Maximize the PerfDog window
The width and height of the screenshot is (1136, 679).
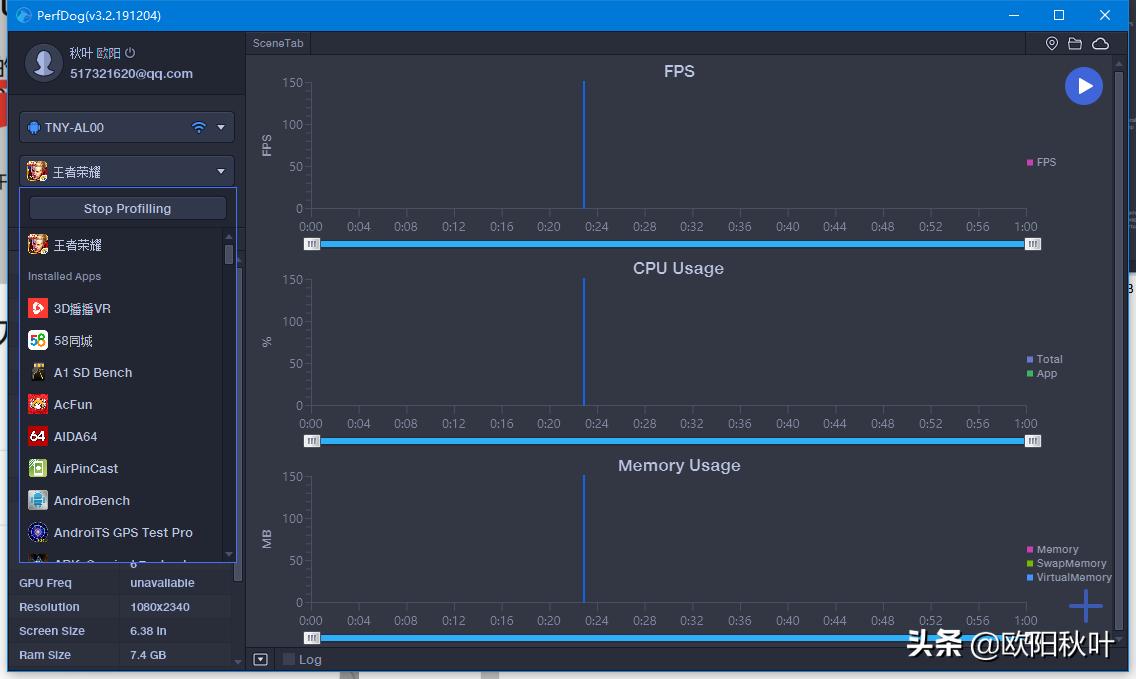pyautogui.click(x=1058, y=15)
